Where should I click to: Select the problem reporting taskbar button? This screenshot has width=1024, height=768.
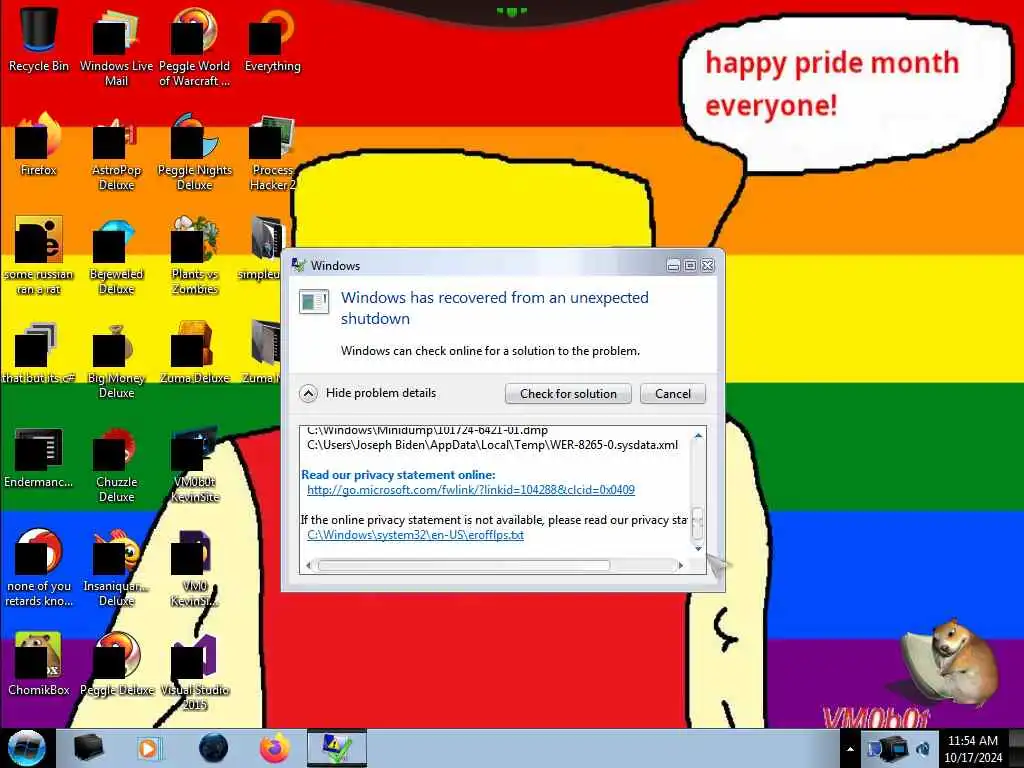[x=337, y=748]
